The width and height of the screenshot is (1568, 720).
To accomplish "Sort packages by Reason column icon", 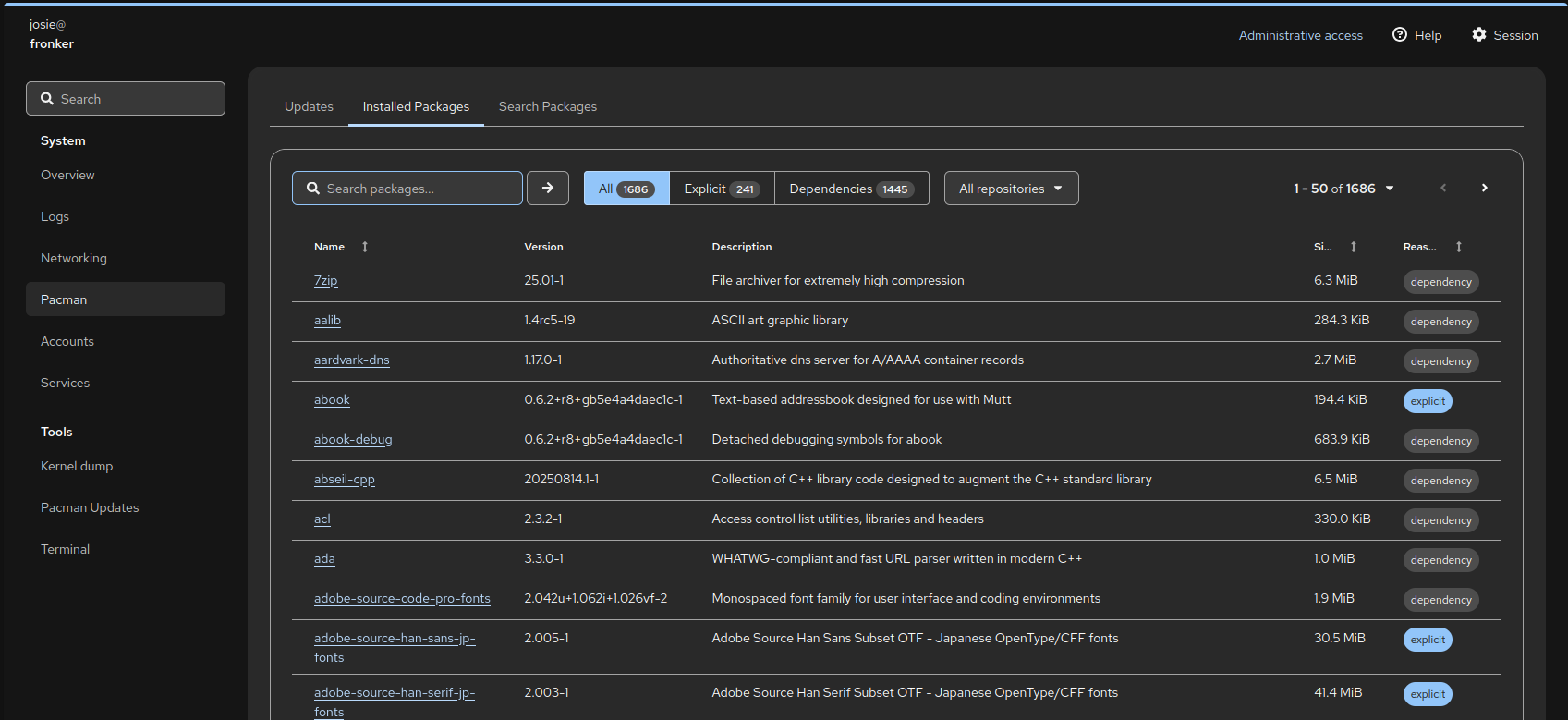I will (x=1459, y=247).
